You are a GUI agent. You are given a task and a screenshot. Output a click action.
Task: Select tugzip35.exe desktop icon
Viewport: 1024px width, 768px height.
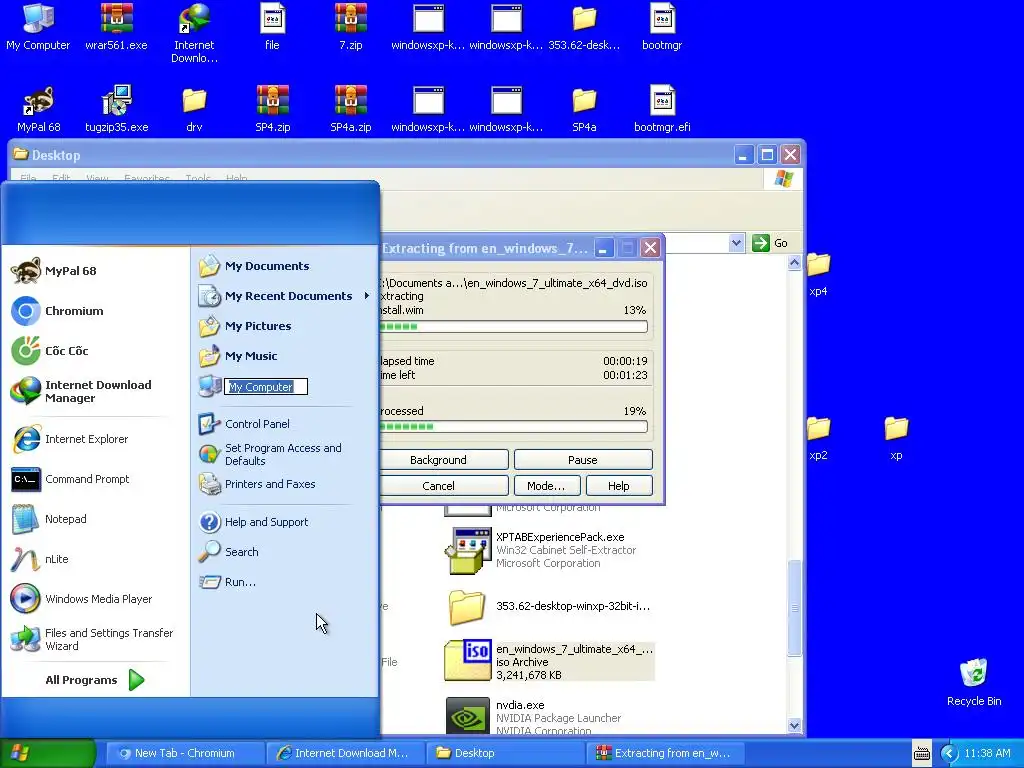[116, 108]
